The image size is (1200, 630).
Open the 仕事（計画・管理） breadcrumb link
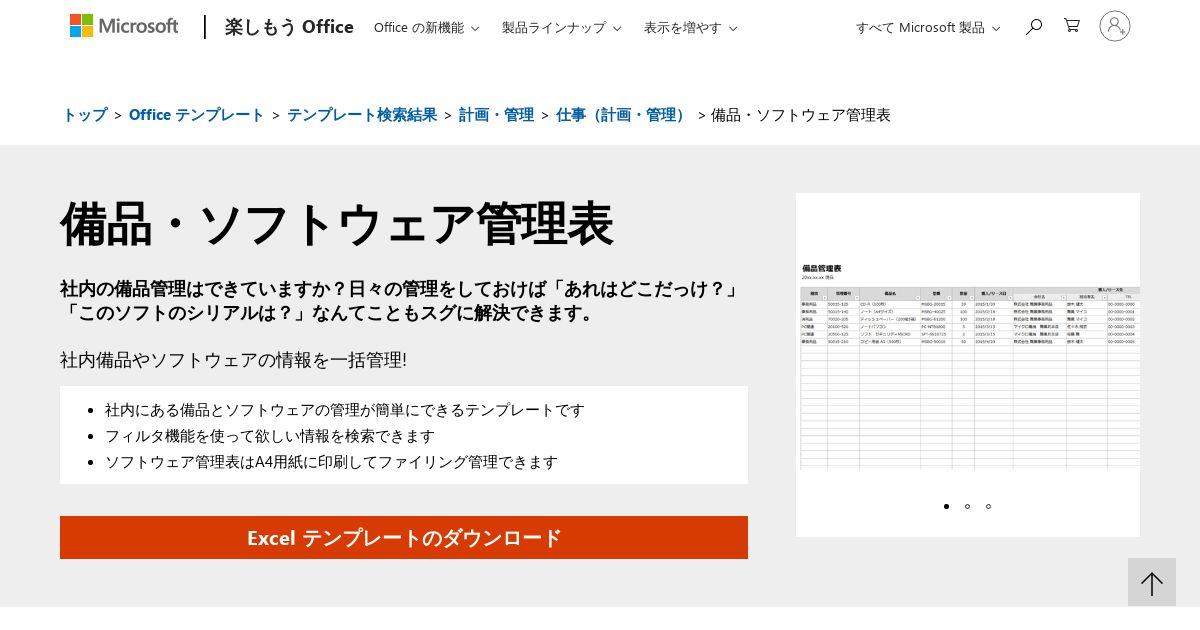pos(623,114)
